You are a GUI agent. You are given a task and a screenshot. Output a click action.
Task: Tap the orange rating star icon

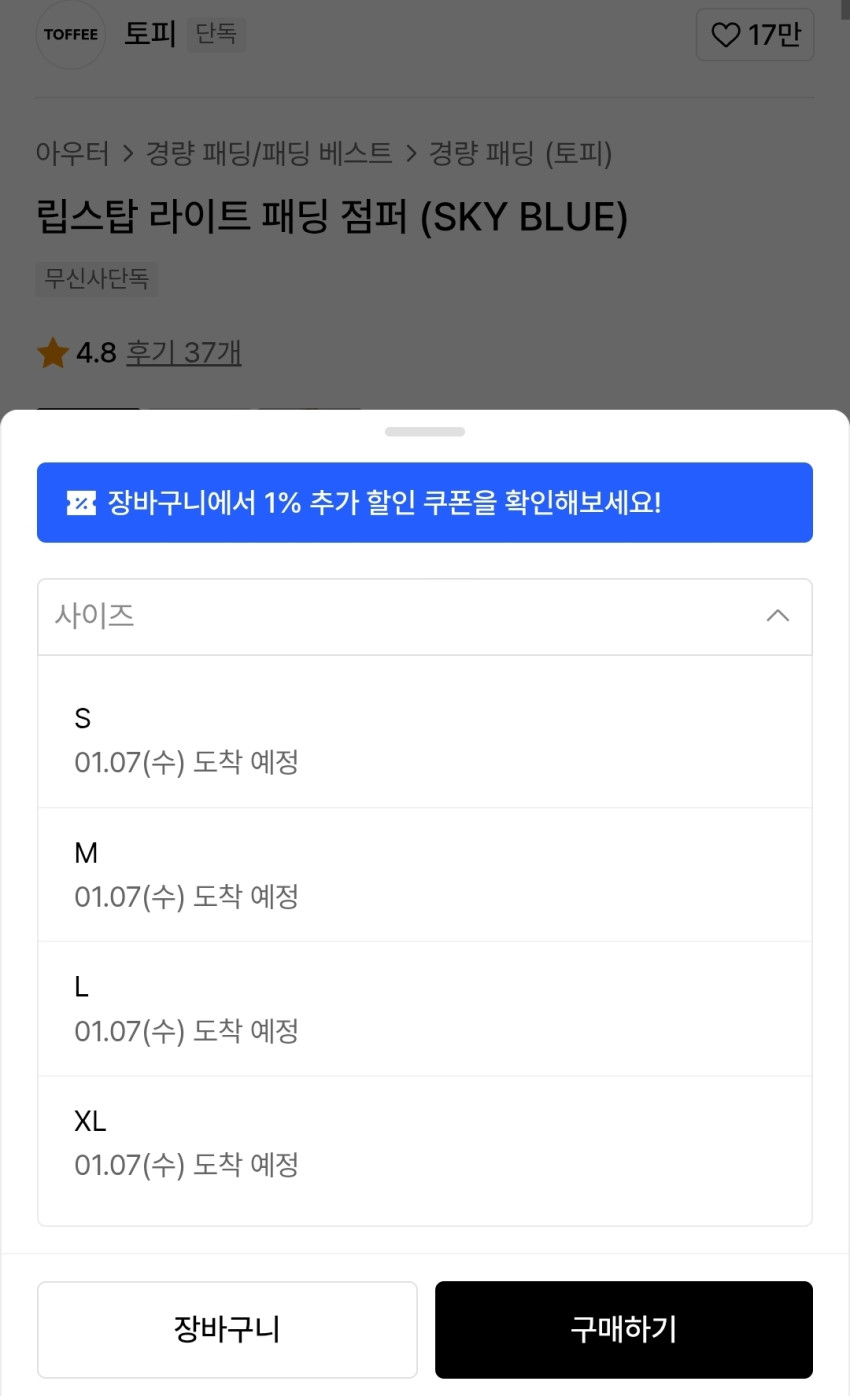[53, 353]
